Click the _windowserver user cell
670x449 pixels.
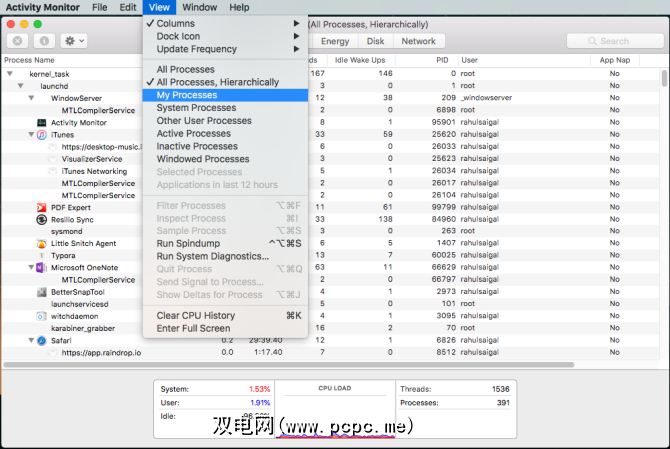(x=486, y=98)
